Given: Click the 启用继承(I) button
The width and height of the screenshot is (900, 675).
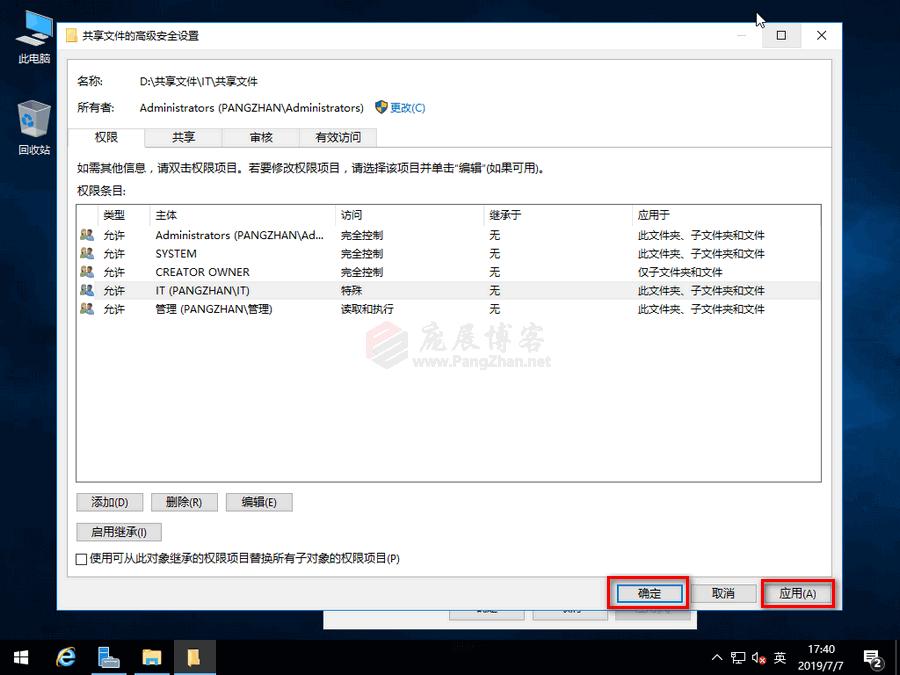Looking at the screenshot, I should pos(118,531).
